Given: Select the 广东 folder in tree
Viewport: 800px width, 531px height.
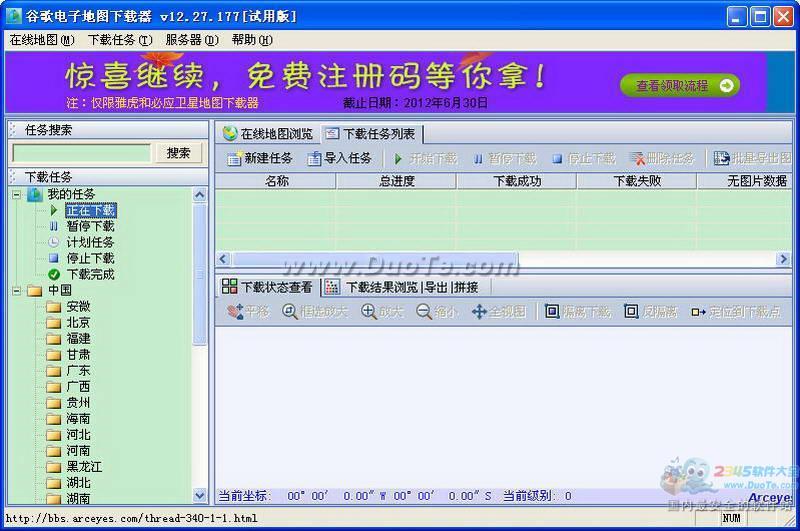Looking at the screenshot, I should (78, 371).
